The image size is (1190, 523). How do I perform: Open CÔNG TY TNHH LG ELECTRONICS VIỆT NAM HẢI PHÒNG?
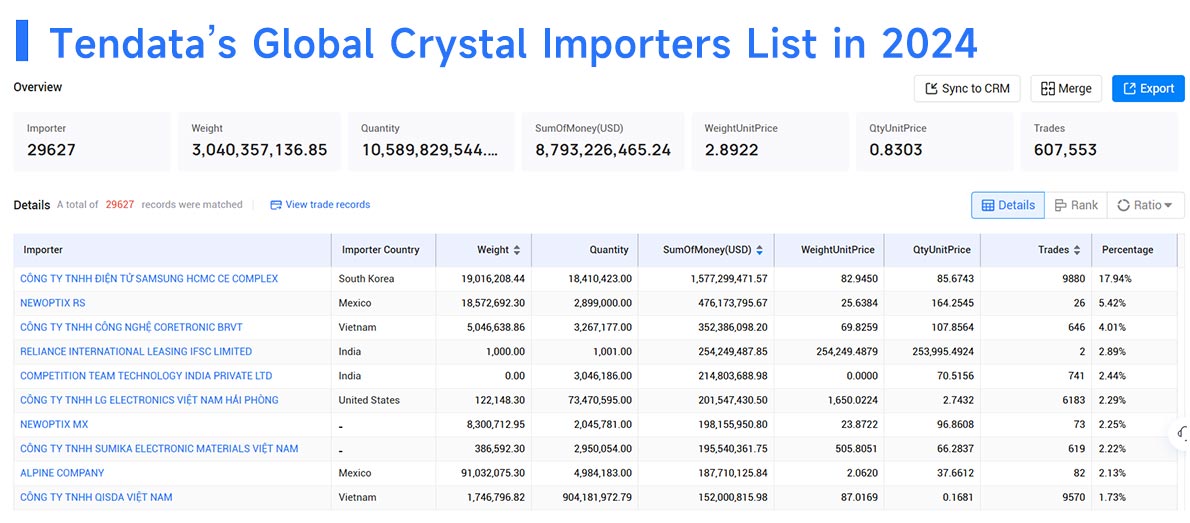click(149, 400)
